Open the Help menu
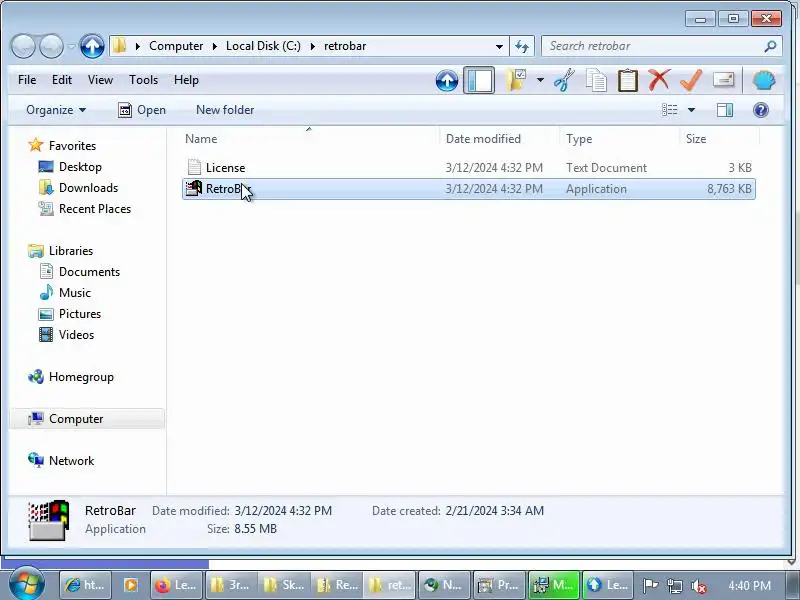 [186, 80]
